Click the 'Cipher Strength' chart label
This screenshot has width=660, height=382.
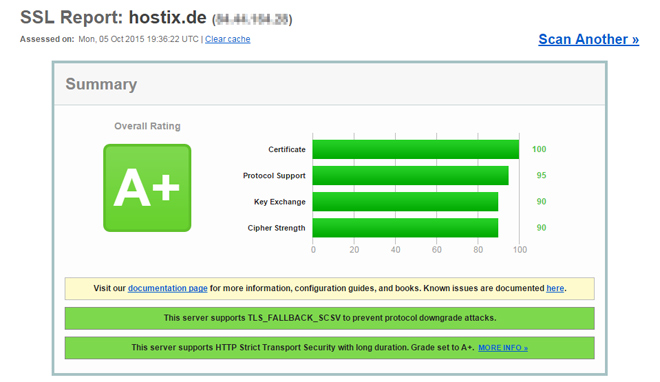(276, 228)
